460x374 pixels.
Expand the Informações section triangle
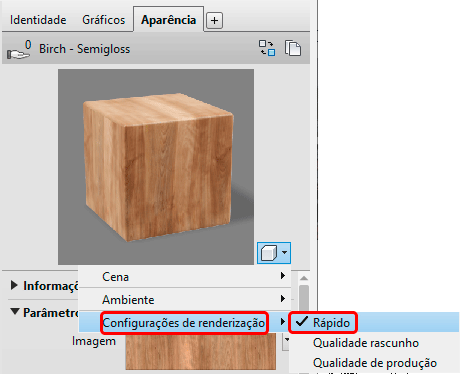14,285
